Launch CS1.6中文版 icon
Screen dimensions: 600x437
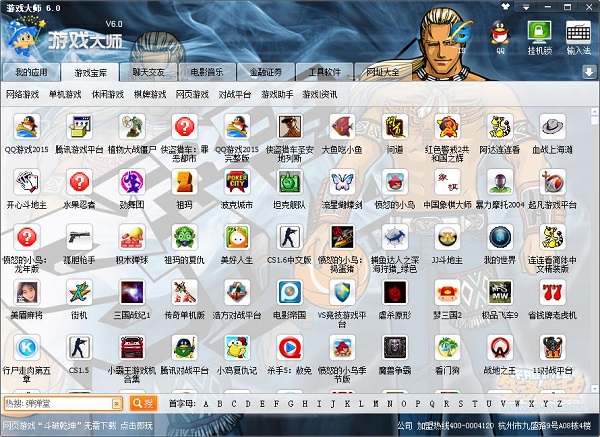pos(290,237)
